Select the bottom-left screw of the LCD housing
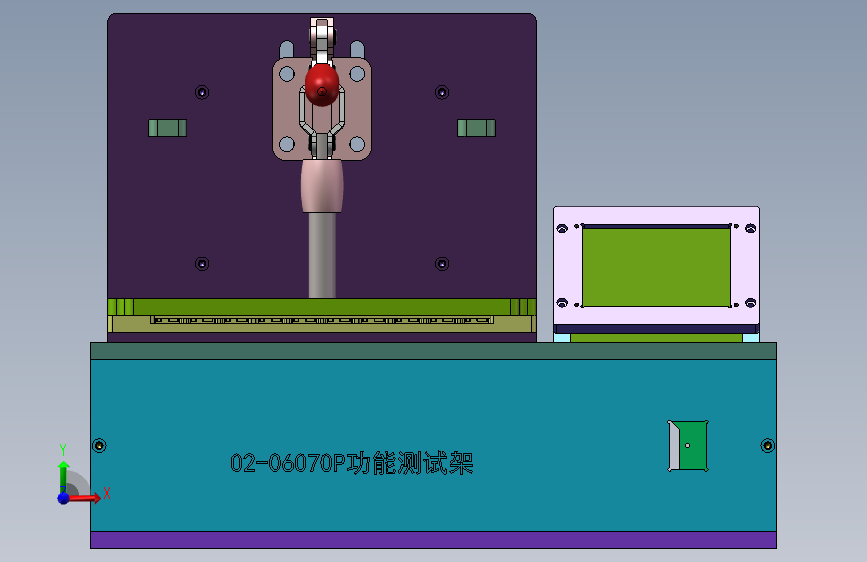This screenshot has height=562, width=867. pos(562,303)
